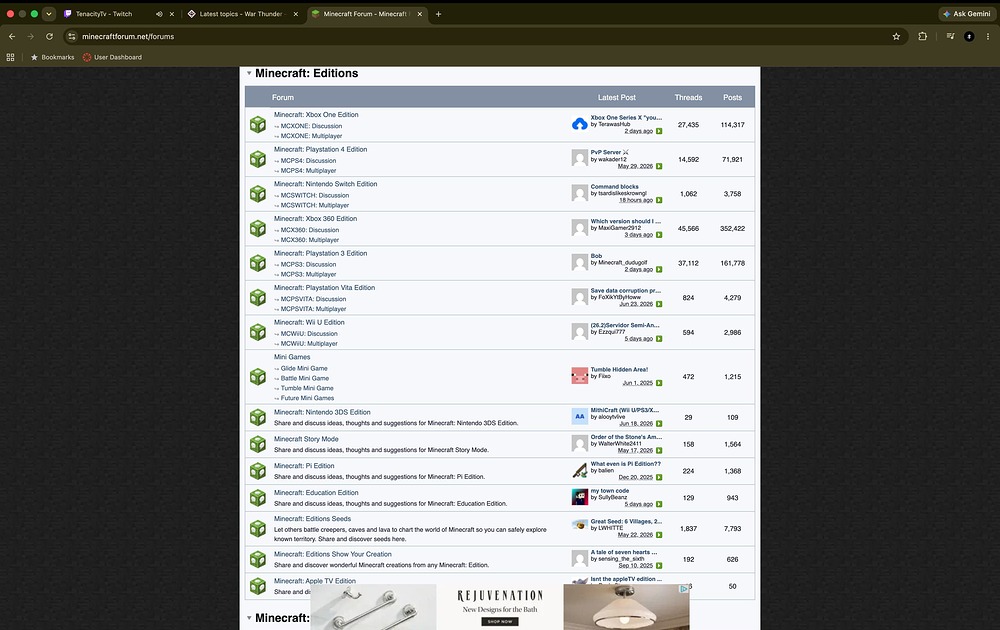The width and height of the screenshot is (1000, 630).
Task: Open the Minecraft: Pi Edition forum
Action: pos(304,466)
